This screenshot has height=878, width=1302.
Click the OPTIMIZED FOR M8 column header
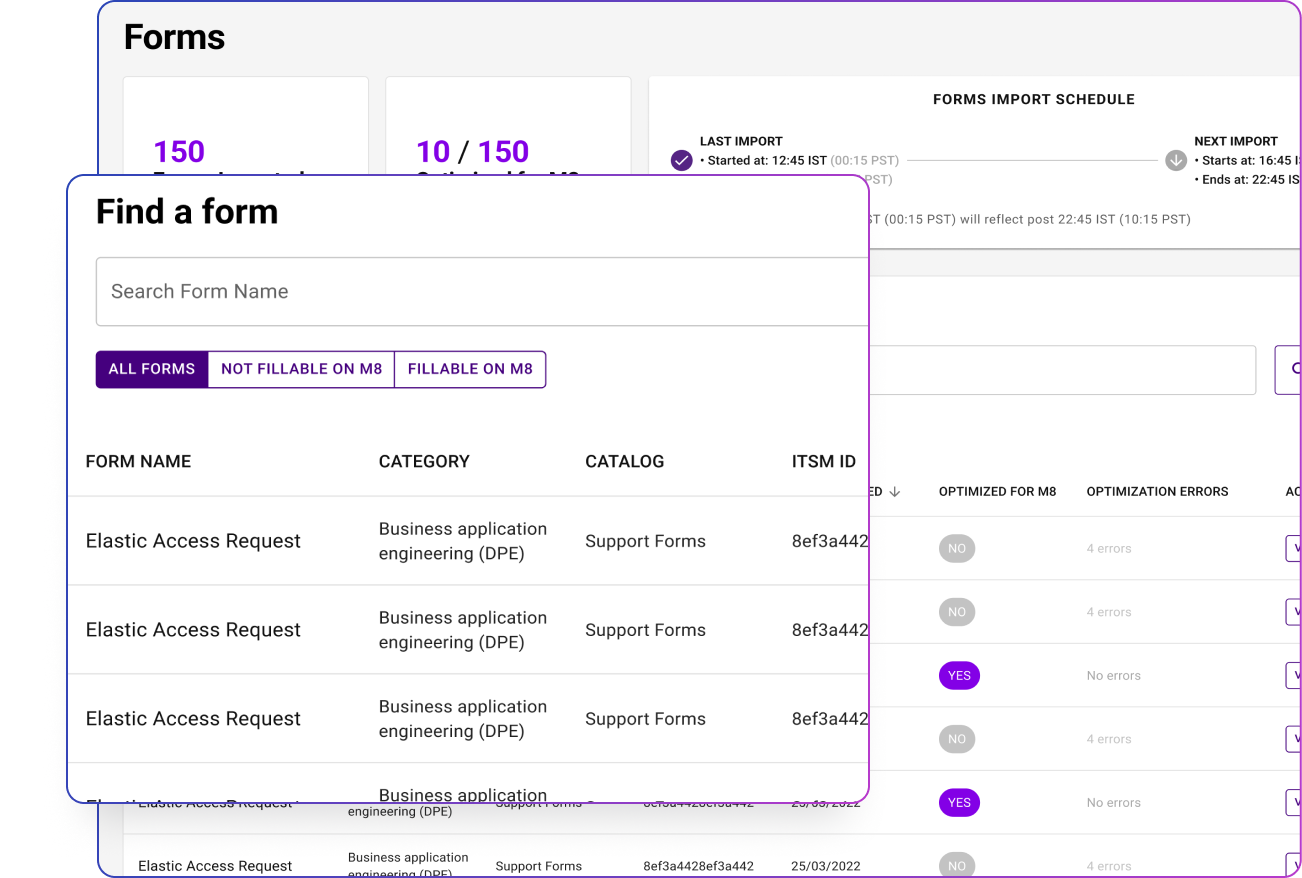pyautogui.click(x=997, y=492)
